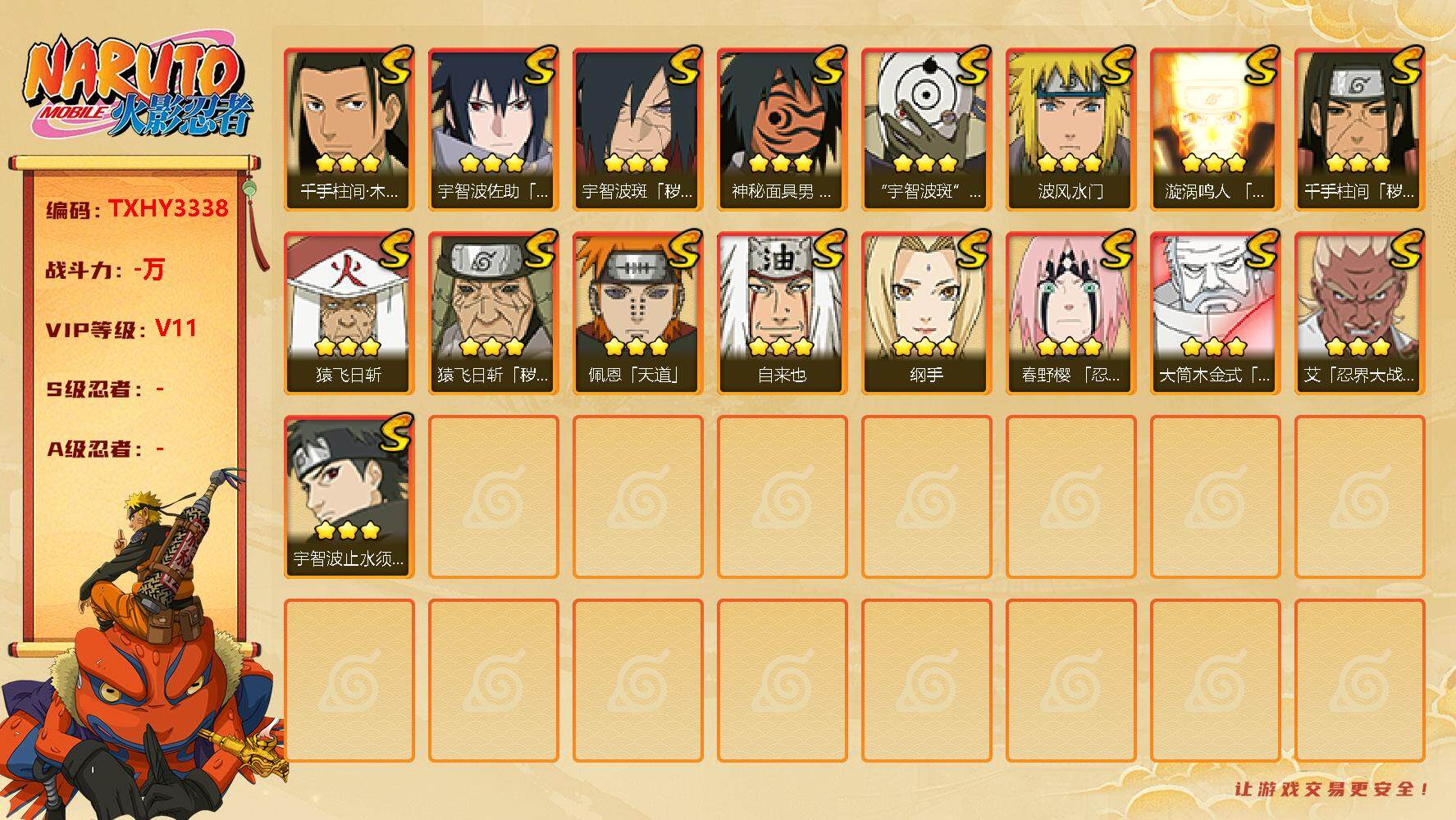Select 神秘面具男 masked ninja portrait
Viewport: 1456px width, 820px height.
coord(782,113)
